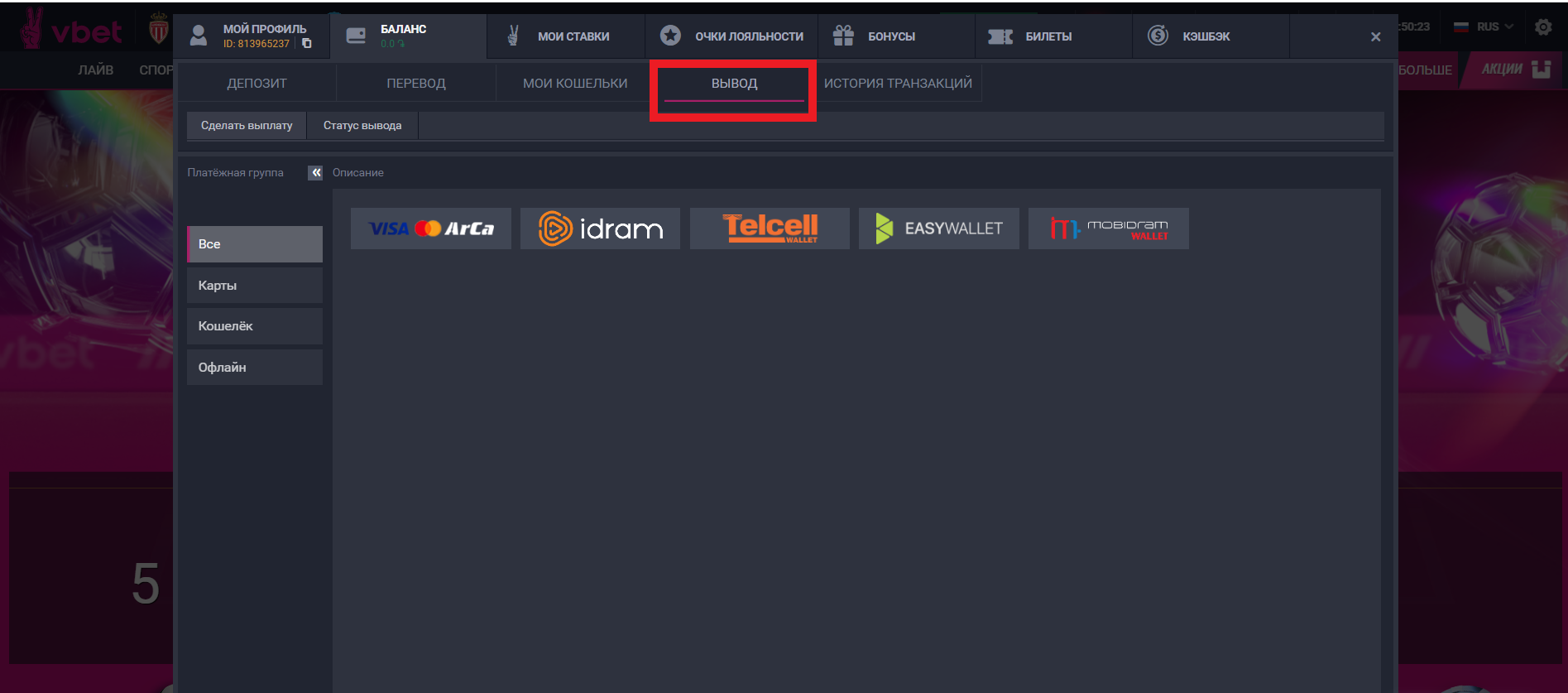
Task: Open cashback via the dollar coin icon
Action: [1158, 36]
